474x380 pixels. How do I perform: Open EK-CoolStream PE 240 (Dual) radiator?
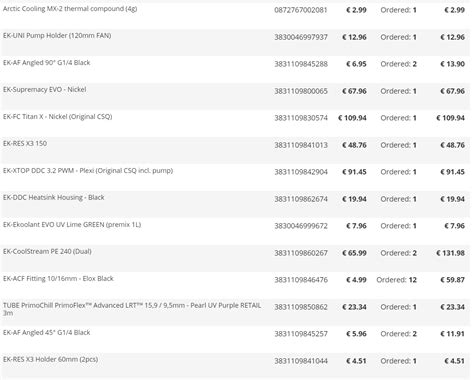click(47, 251)
